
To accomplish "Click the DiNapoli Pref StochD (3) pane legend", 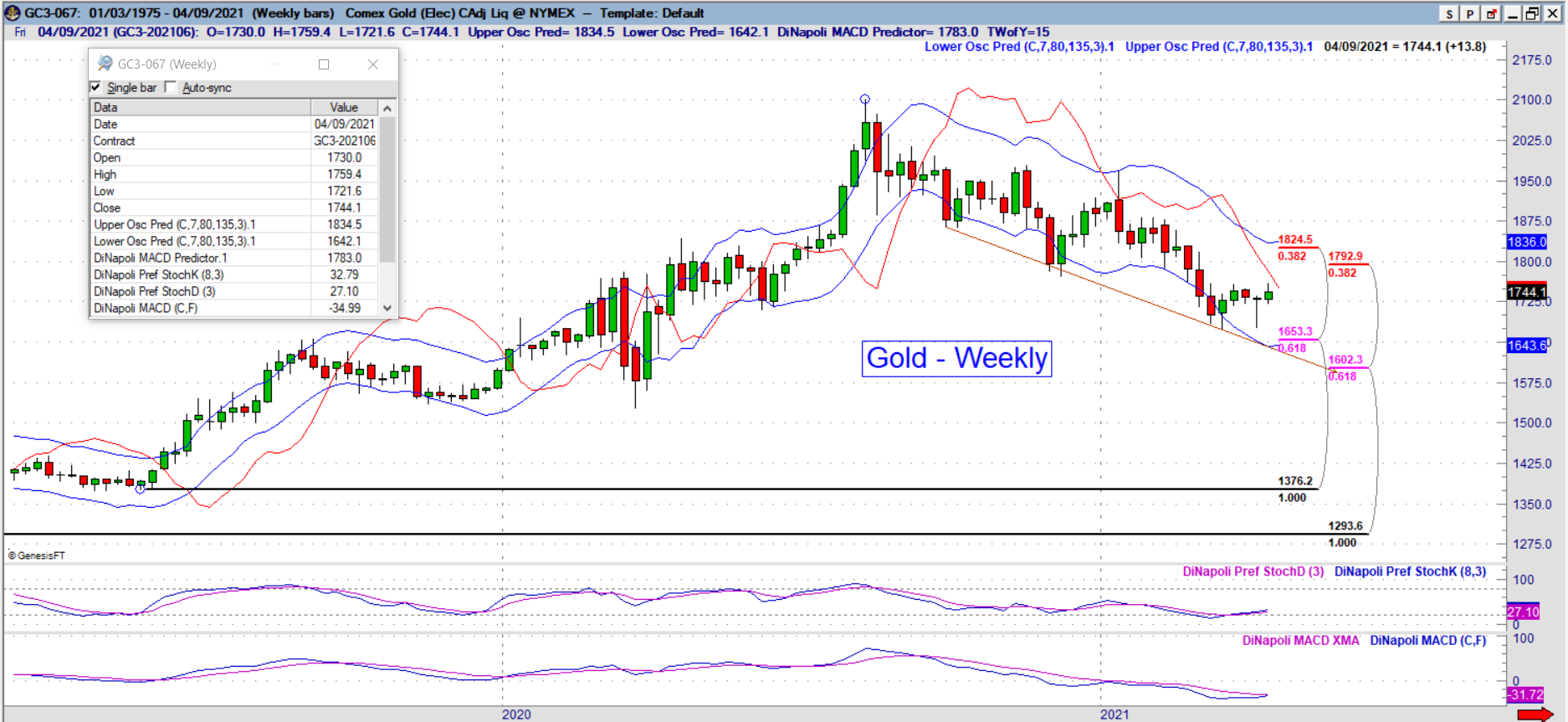I will [x=1253, y=571].
